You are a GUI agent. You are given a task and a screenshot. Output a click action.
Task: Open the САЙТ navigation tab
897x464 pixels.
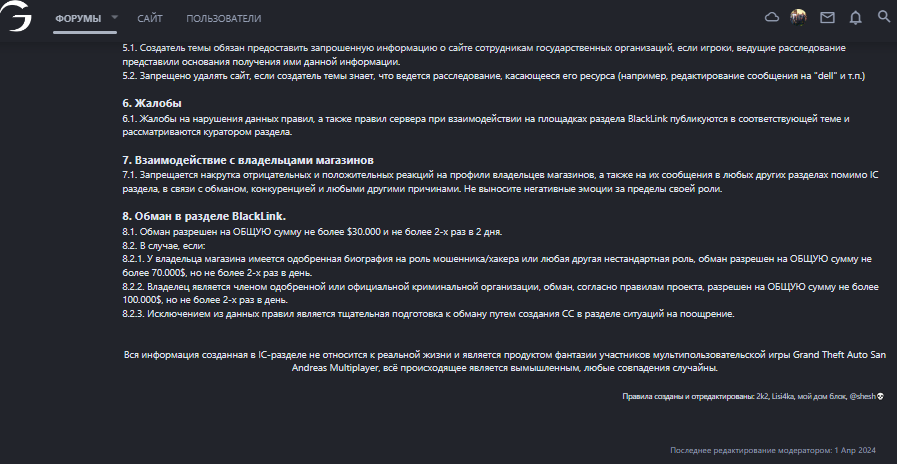tap(151, 18)
